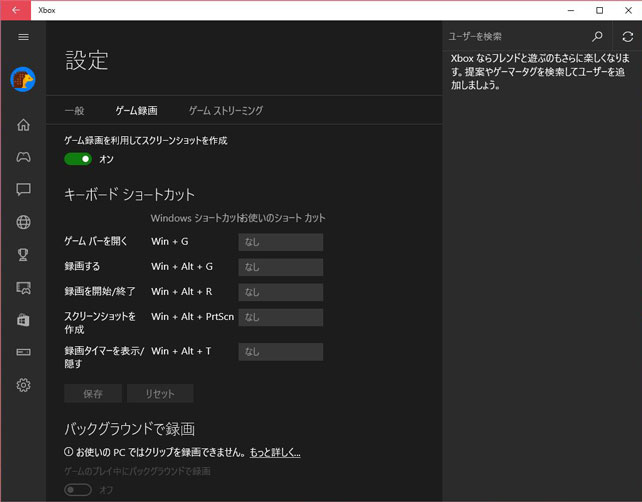
Task: Click custom shortcut field for 録画タイマーを表示
Action: click(281, 352)
